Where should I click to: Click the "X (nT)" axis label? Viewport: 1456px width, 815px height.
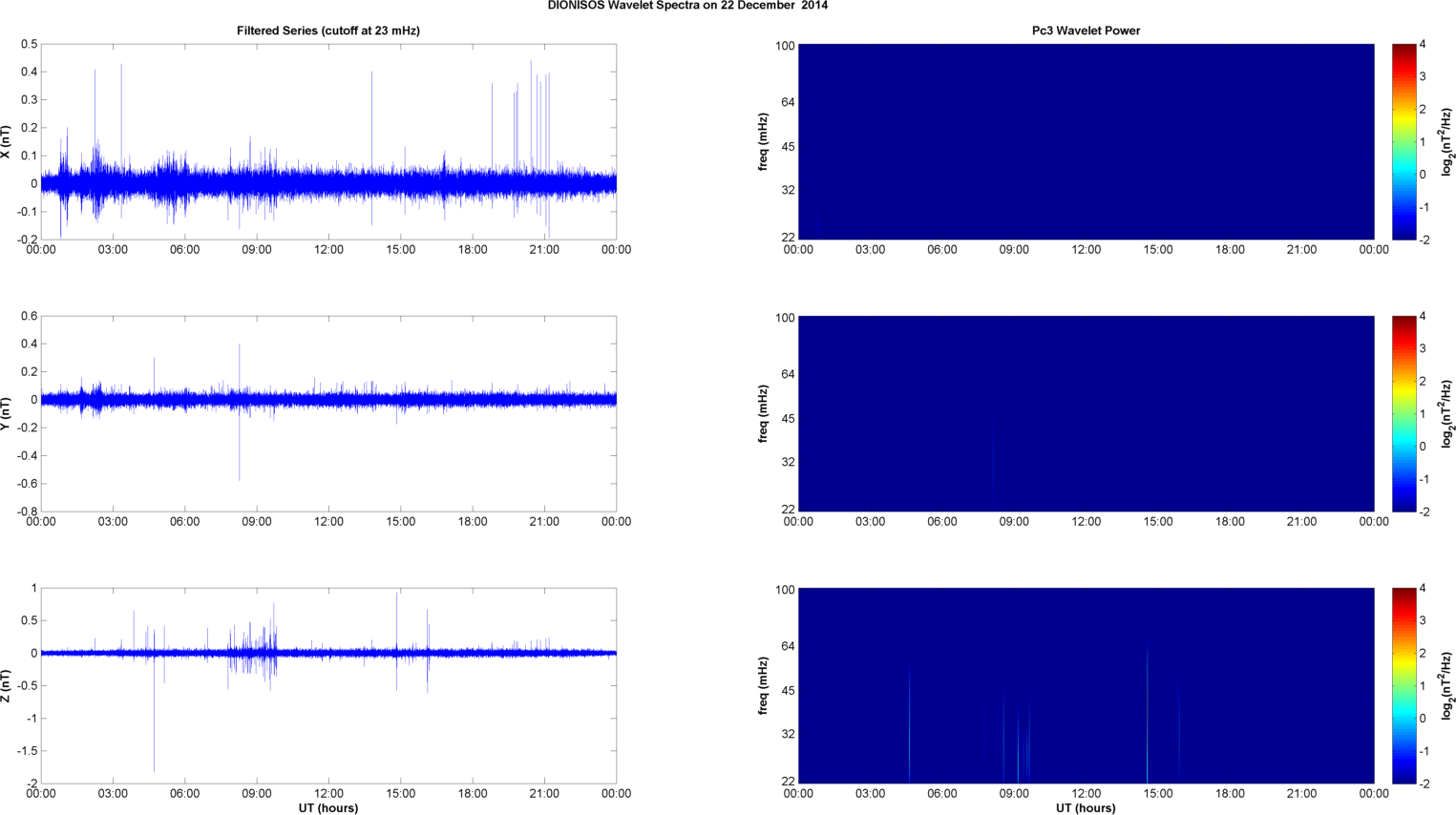pos(6,142)
